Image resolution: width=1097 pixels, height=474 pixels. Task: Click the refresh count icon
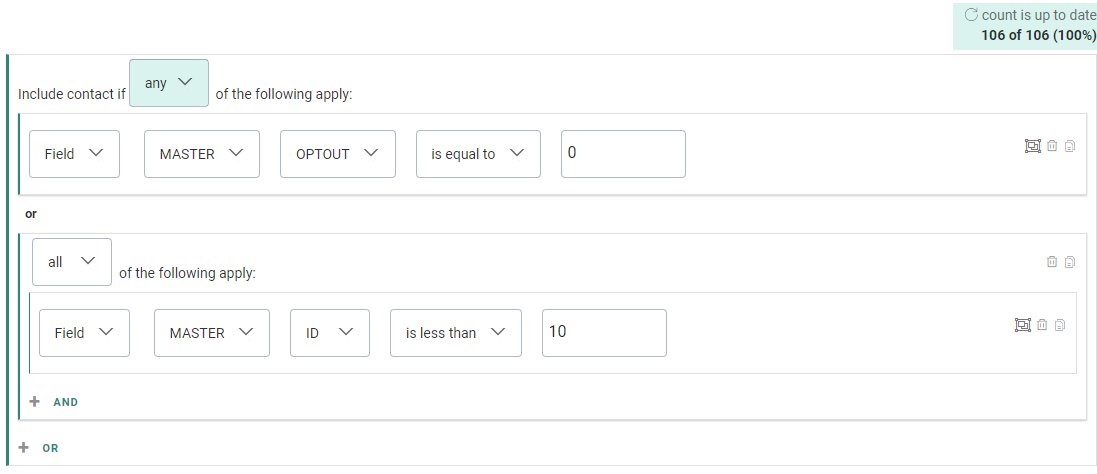pos(970,15)
